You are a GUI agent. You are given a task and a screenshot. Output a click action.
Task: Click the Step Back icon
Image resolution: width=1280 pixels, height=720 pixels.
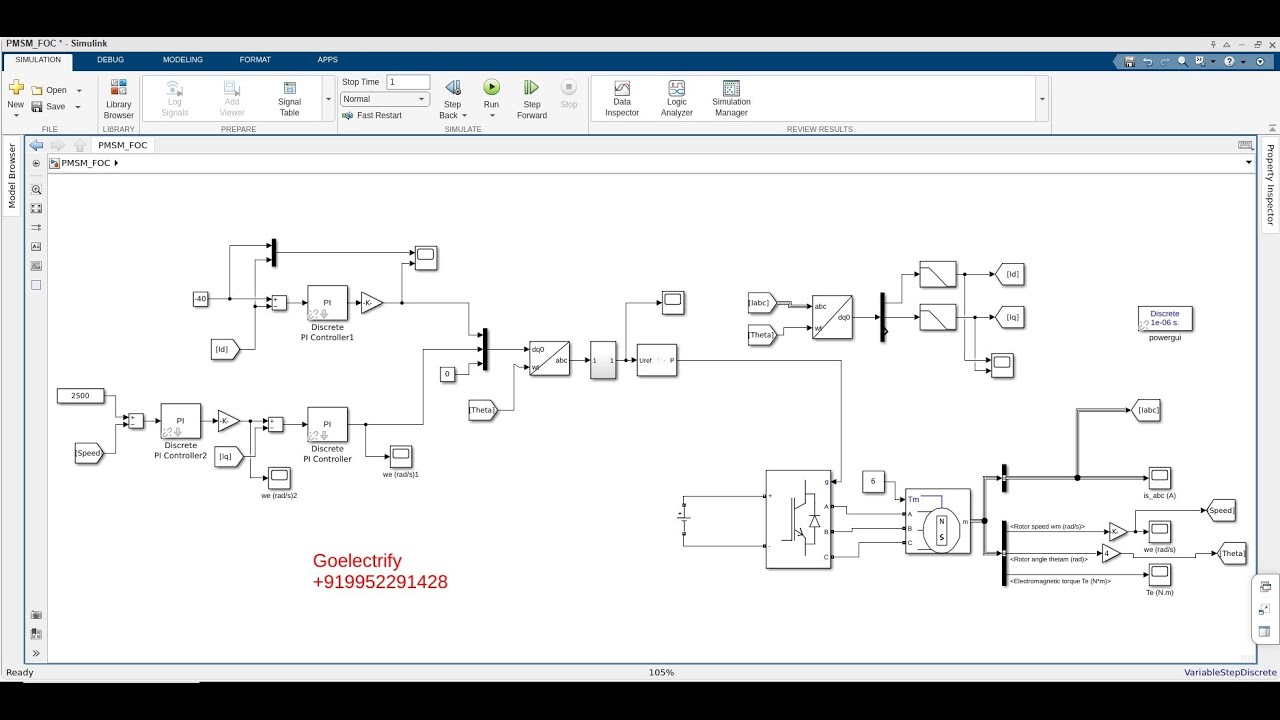click(452, 88)
